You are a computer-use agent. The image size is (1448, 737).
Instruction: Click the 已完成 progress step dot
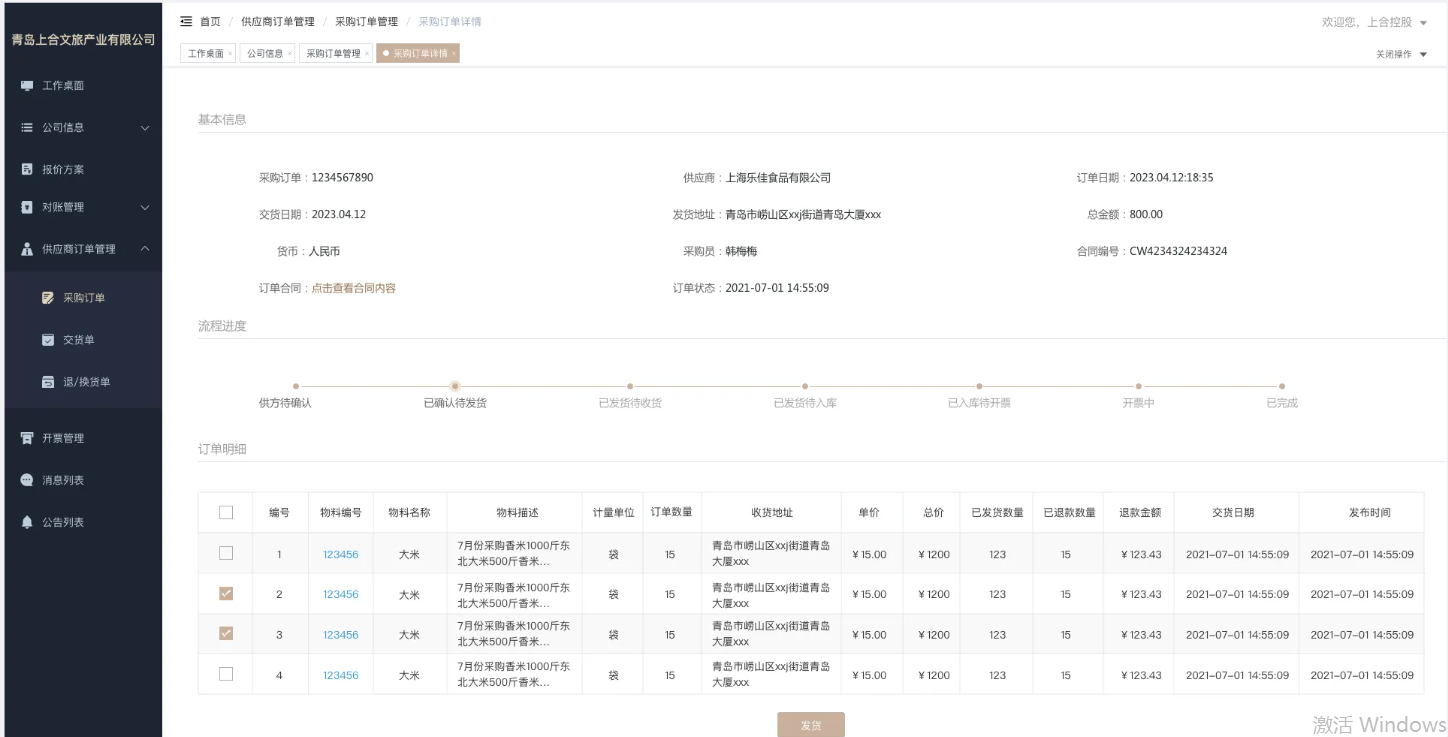1282,386
